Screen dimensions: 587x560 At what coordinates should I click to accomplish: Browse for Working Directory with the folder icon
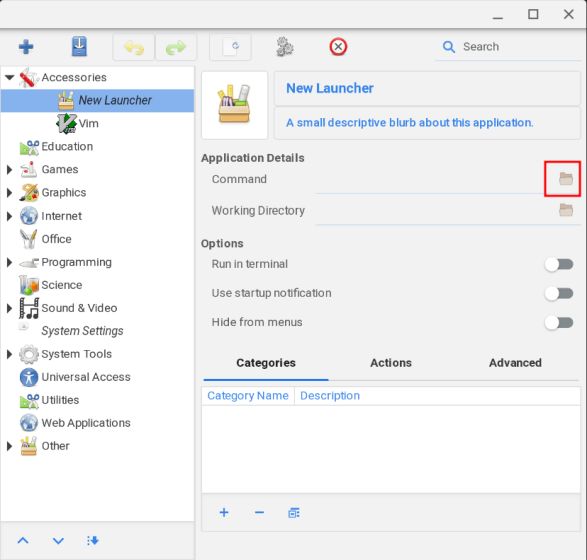click(566, 210)
